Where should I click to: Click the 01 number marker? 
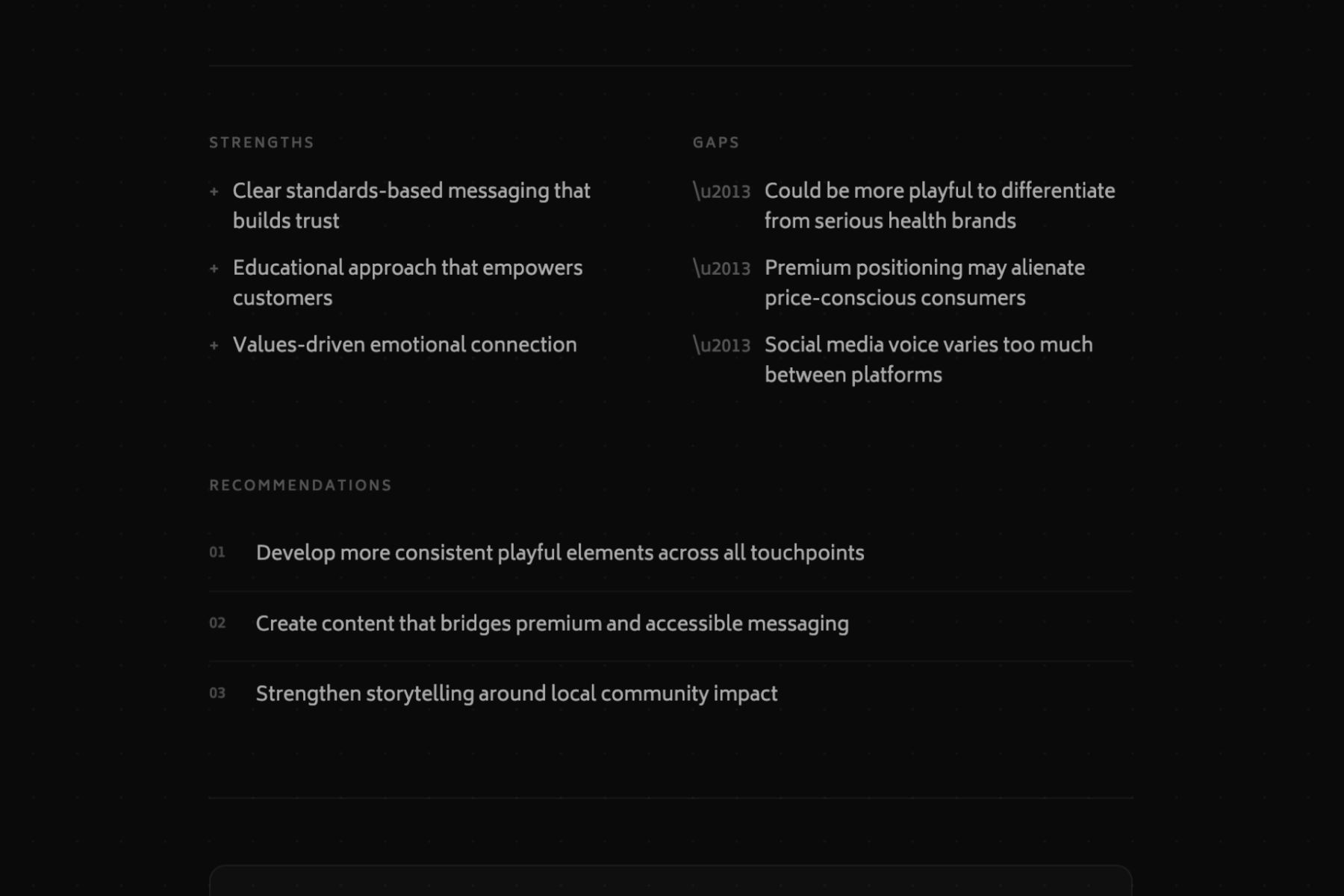(217, 553)
